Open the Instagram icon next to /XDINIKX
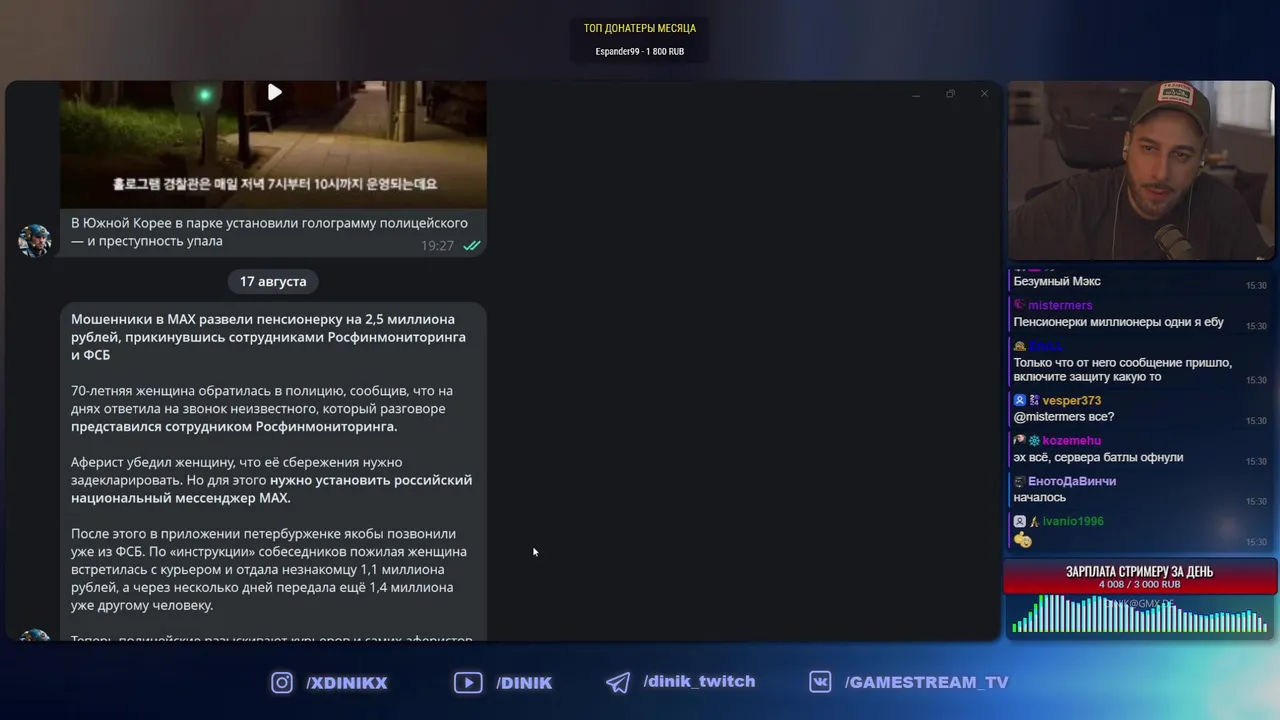This screenshot has height=720, width=1280. 282,682
